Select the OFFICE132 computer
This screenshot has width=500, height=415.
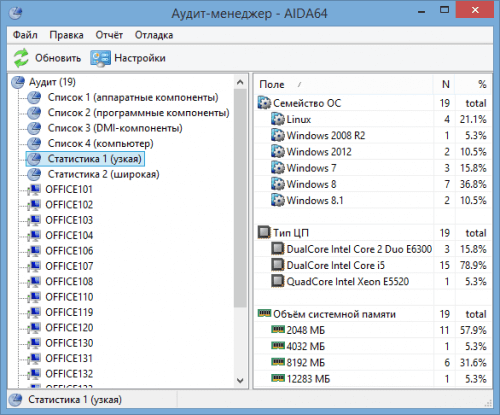click(x=69, y=374)
